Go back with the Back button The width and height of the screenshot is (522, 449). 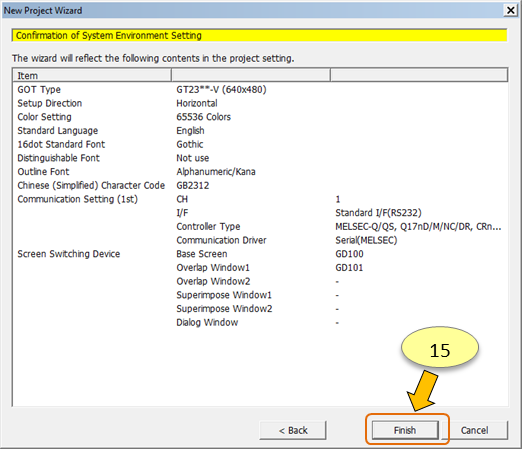tap(293, 430)
